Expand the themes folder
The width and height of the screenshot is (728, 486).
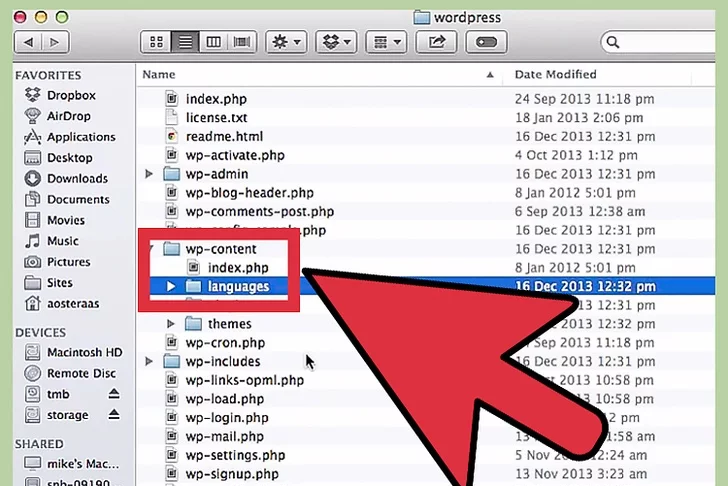tap(171, 324)
